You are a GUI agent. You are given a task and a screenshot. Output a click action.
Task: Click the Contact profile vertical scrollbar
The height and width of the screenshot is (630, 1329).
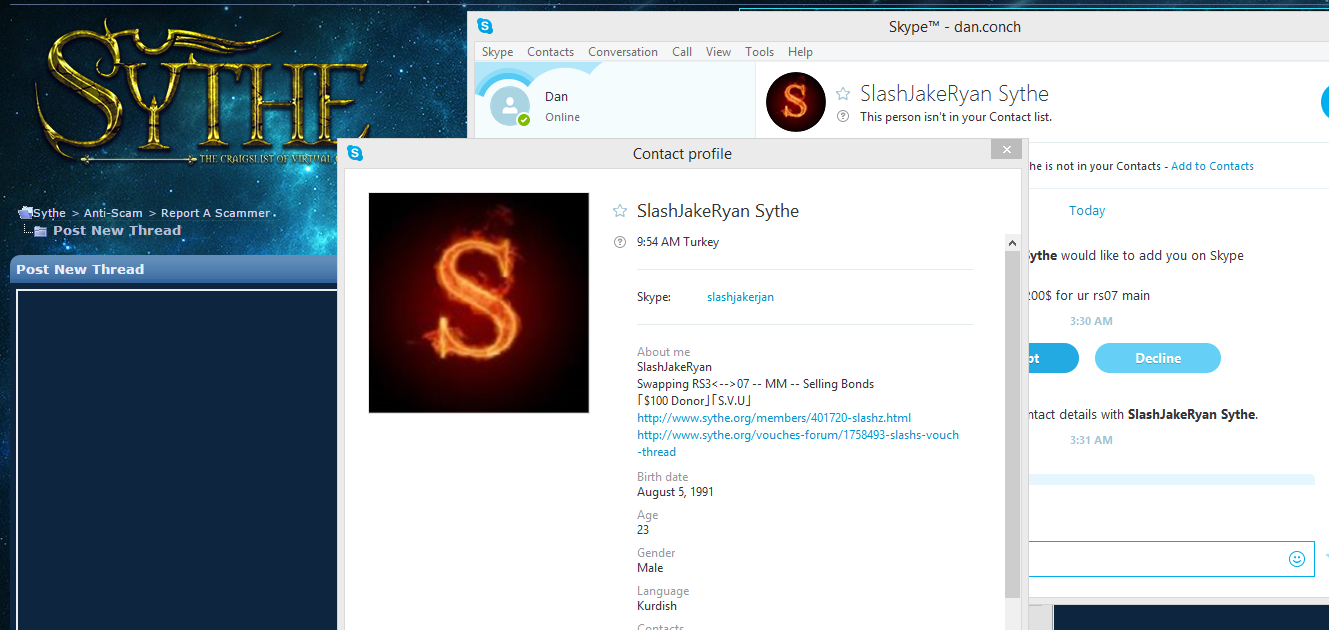pyautogui.click(x=1012, y=425)
